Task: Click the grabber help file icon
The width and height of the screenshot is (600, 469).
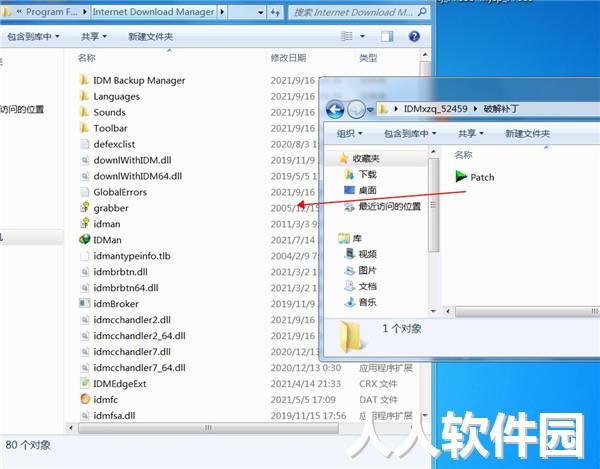Action: [x=85, y=208]
